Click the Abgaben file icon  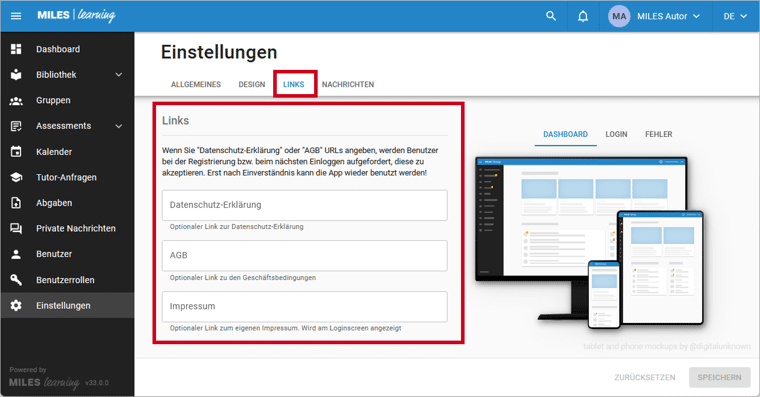pos(16,203)
